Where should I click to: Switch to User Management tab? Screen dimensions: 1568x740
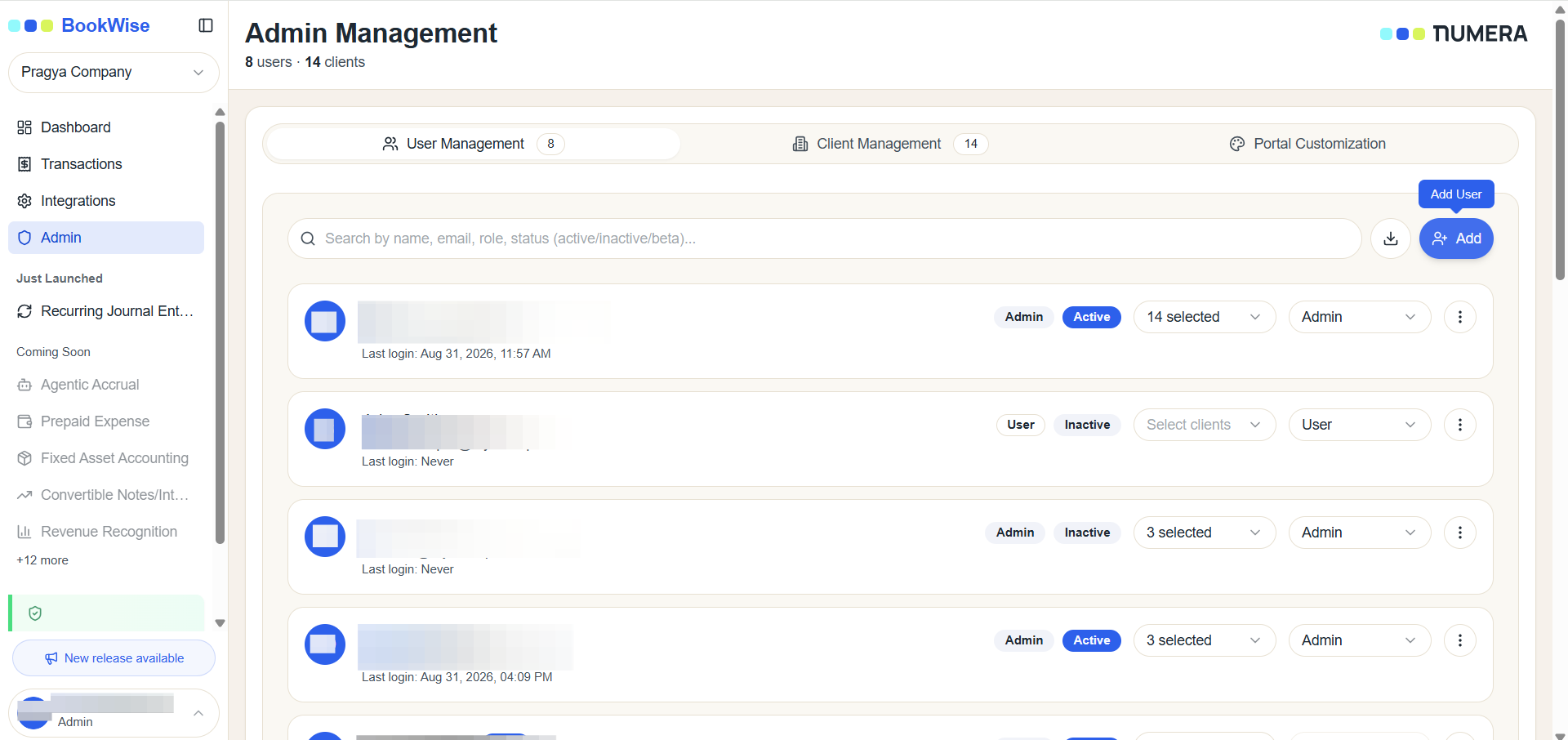[x=474, y=144]
